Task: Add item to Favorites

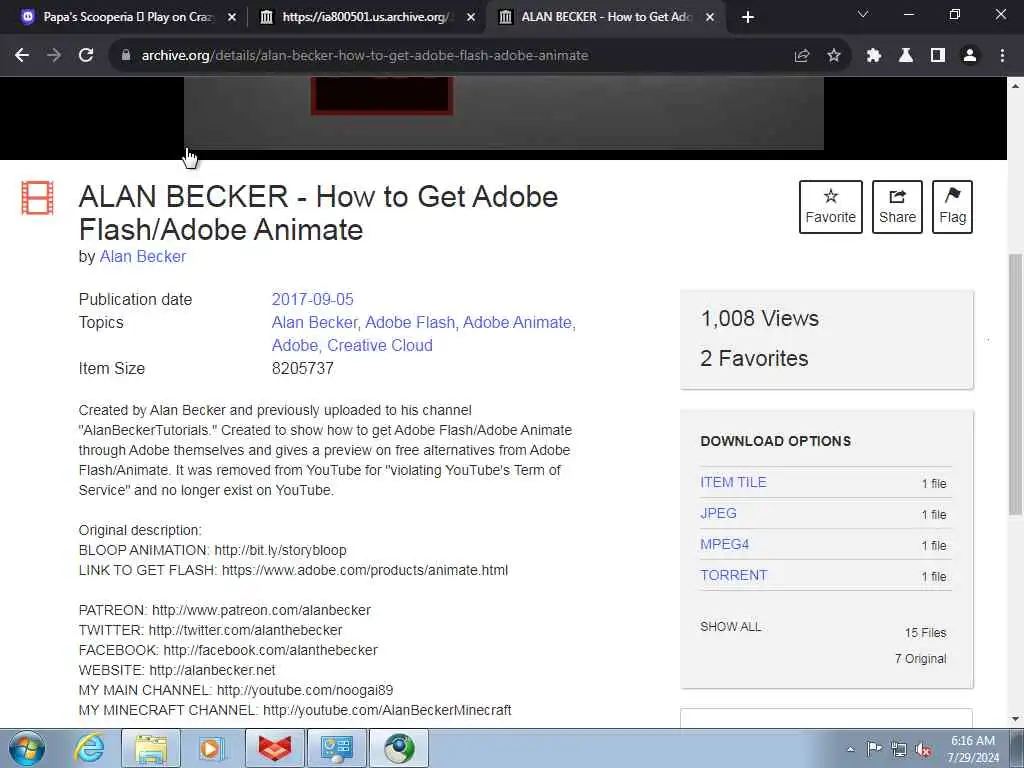Action: click(x=831, y=207)
